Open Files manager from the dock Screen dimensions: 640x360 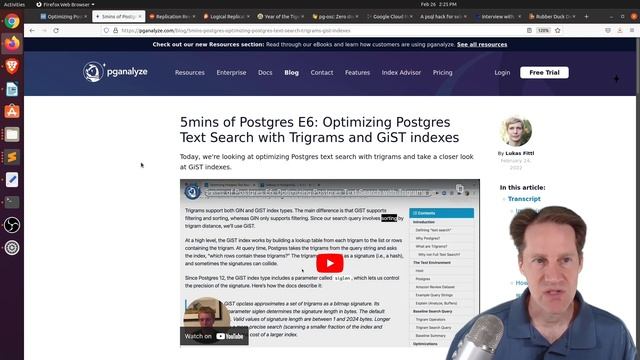[12, 134]
